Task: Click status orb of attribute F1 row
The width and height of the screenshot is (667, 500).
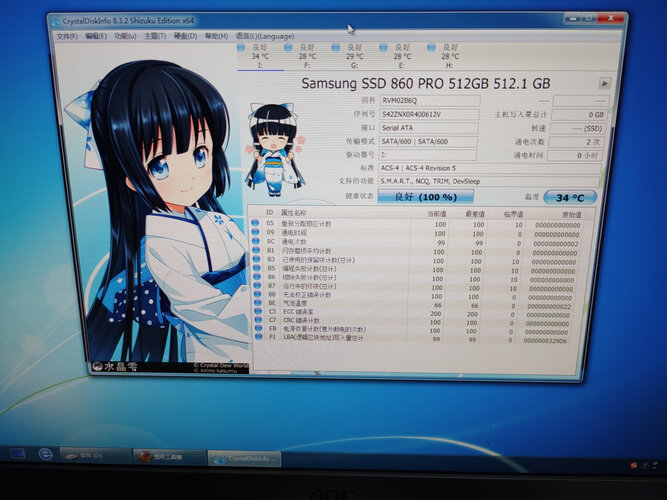Action: tap(259, 337)
